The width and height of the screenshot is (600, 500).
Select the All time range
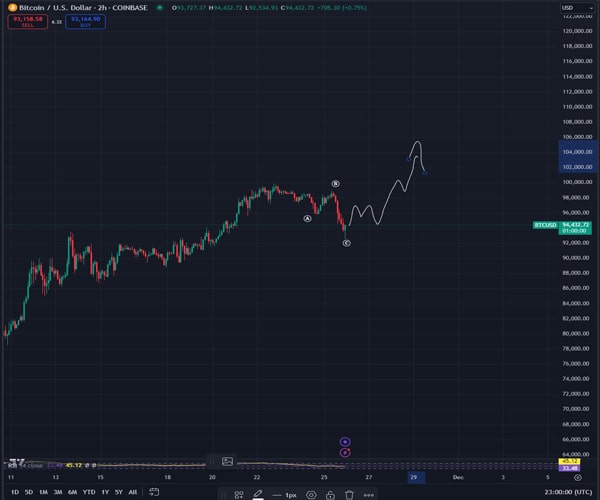tap(132, 492)
